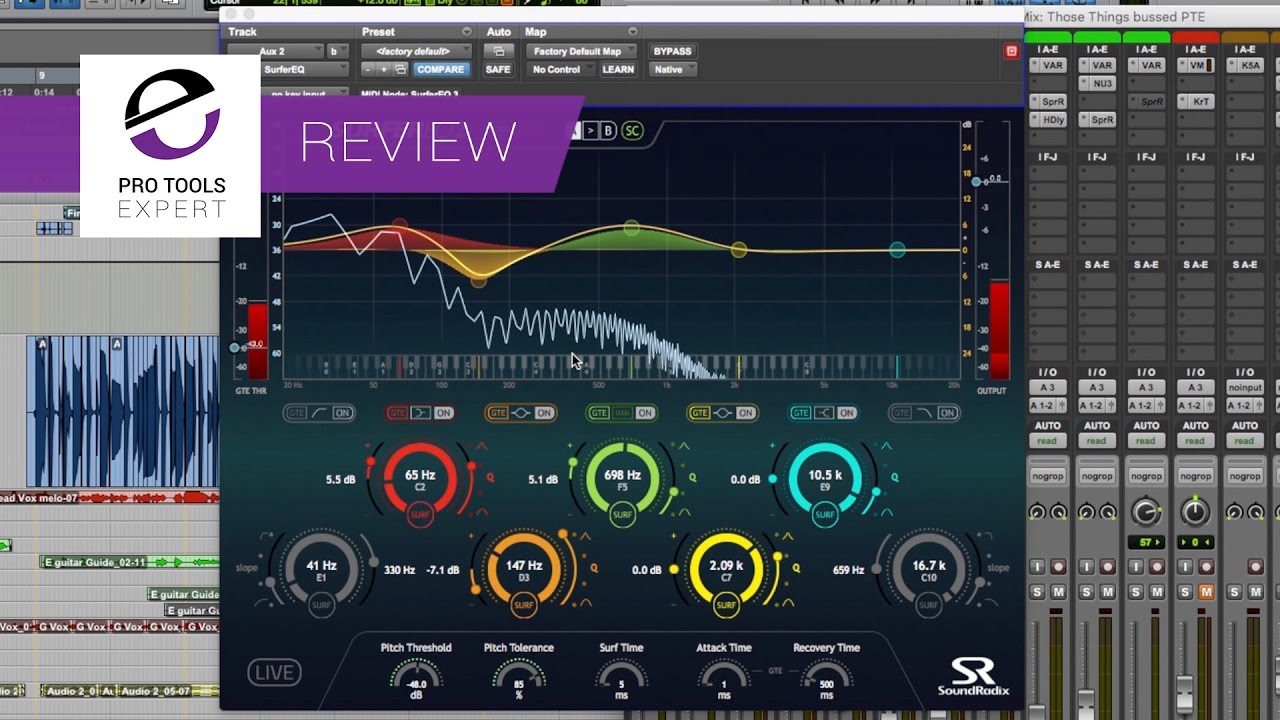Click the SURF button on the 698 Hz band
The width and height of the screenshot is (1280, 720).
622,516
